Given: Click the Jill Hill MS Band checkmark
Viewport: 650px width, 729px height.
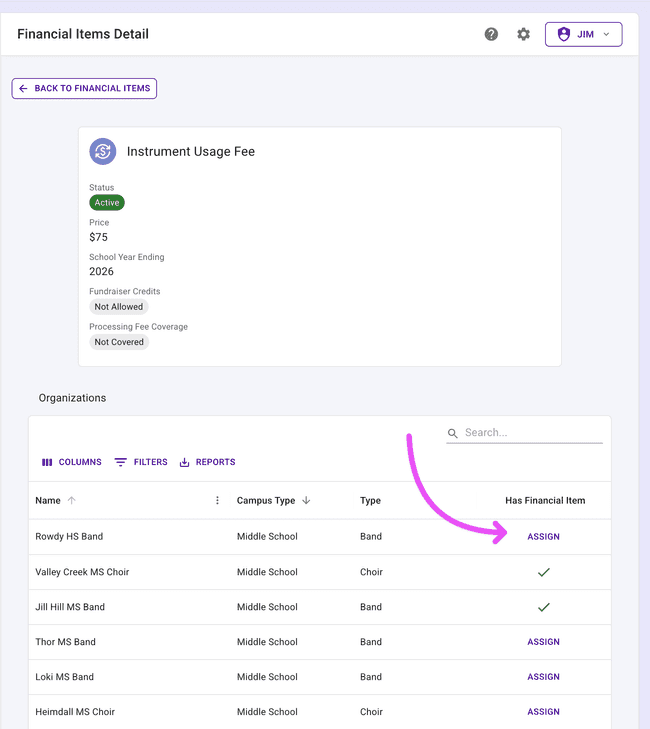Looking at the screenshot, I should pyautogui.click(x=544, y=607).
